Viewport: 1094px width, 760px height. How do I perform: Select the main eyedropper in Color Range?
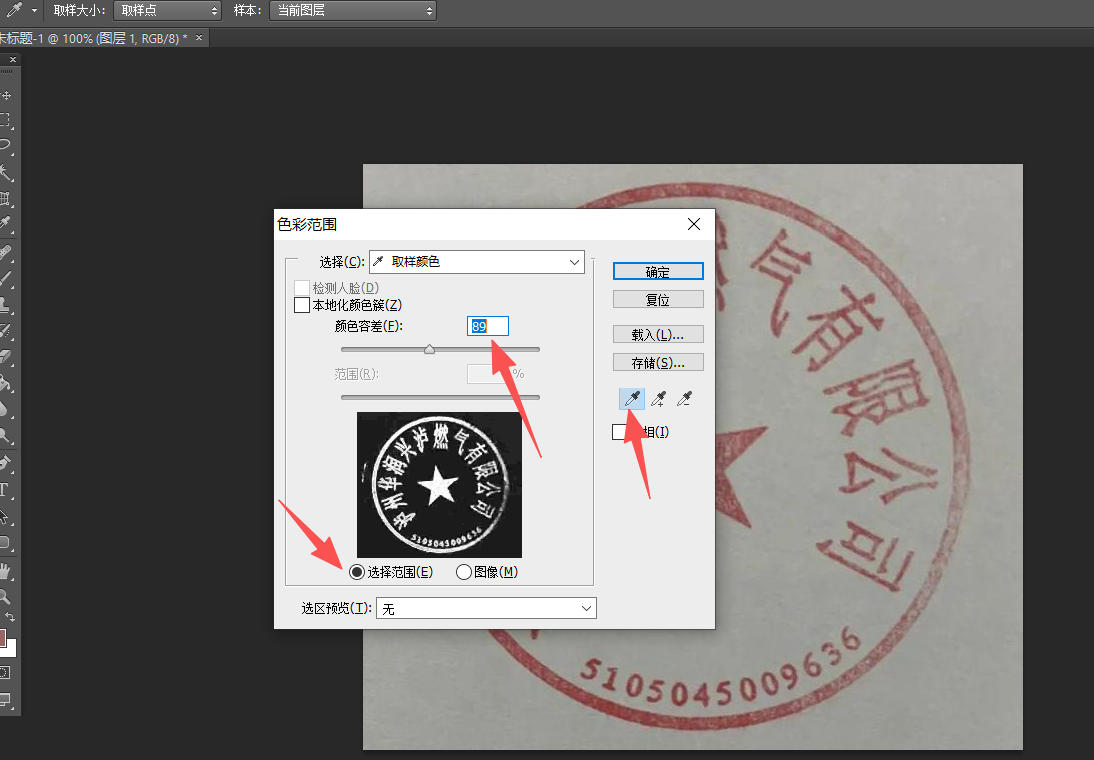pos(631,400)
